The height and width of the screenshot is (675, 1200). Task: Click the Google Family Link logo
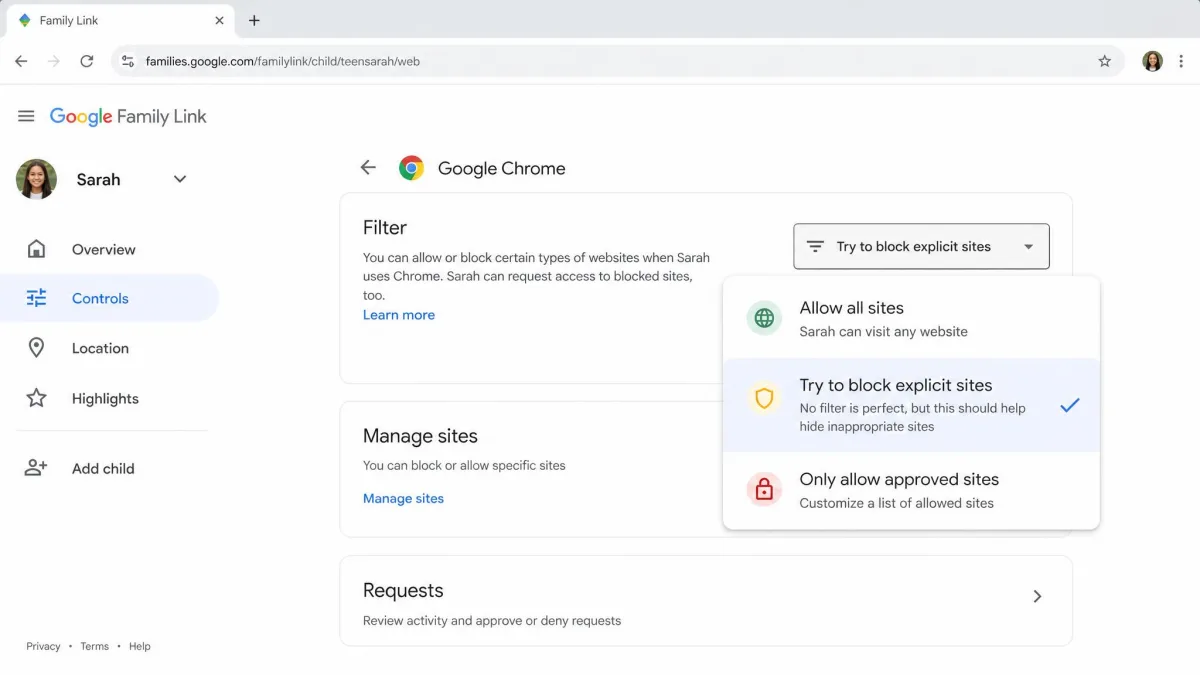(128, 117)
